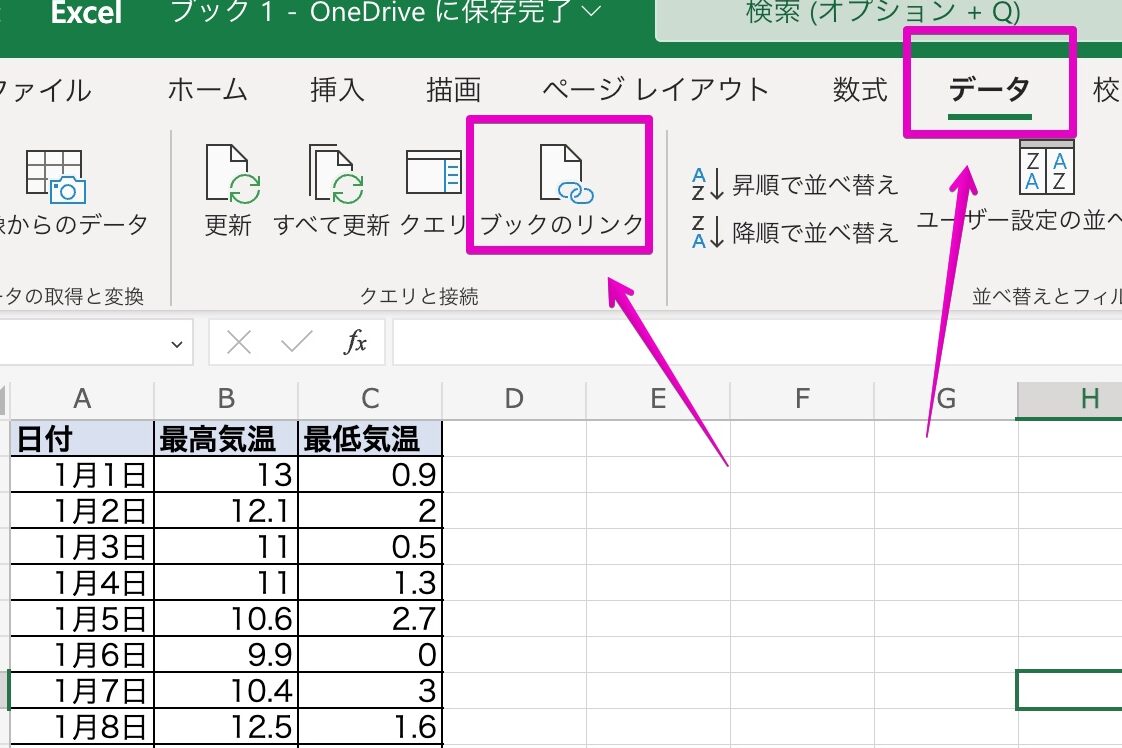The height and width of the screenshot is (748, 1122).
Task: Open the 数式 tab
Action: click(859, 90)
